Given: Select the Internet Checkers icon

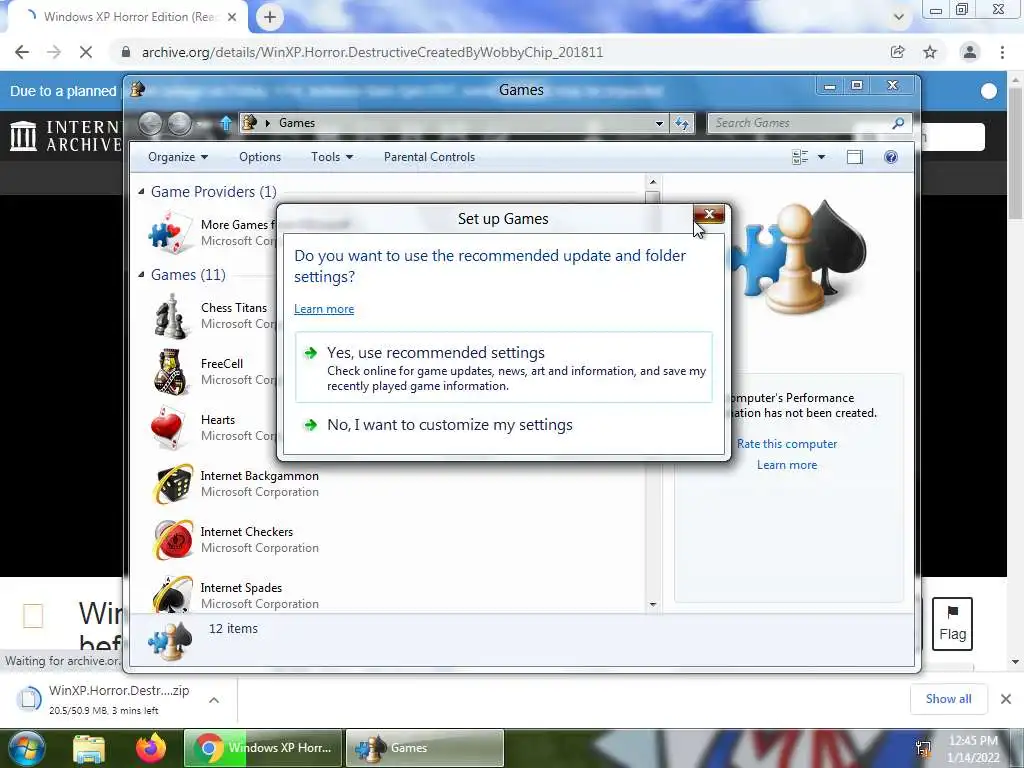Looking at the screenshot, I should (172, 540).
